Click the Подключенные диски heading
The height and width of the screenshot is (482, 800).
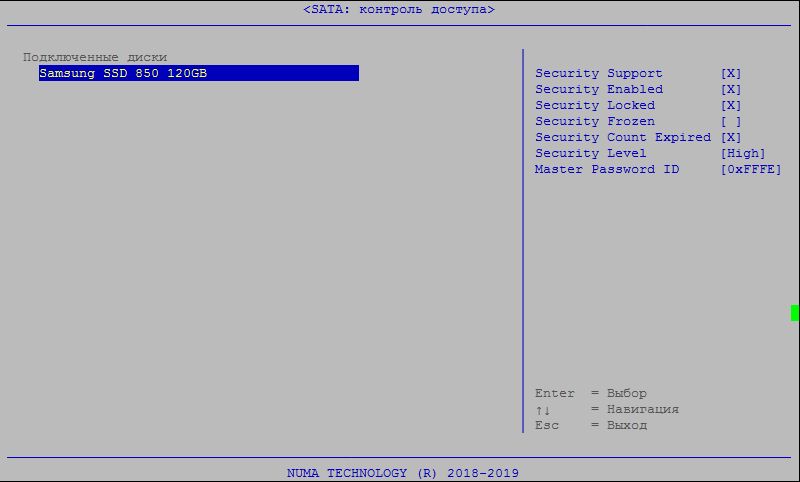95,57
